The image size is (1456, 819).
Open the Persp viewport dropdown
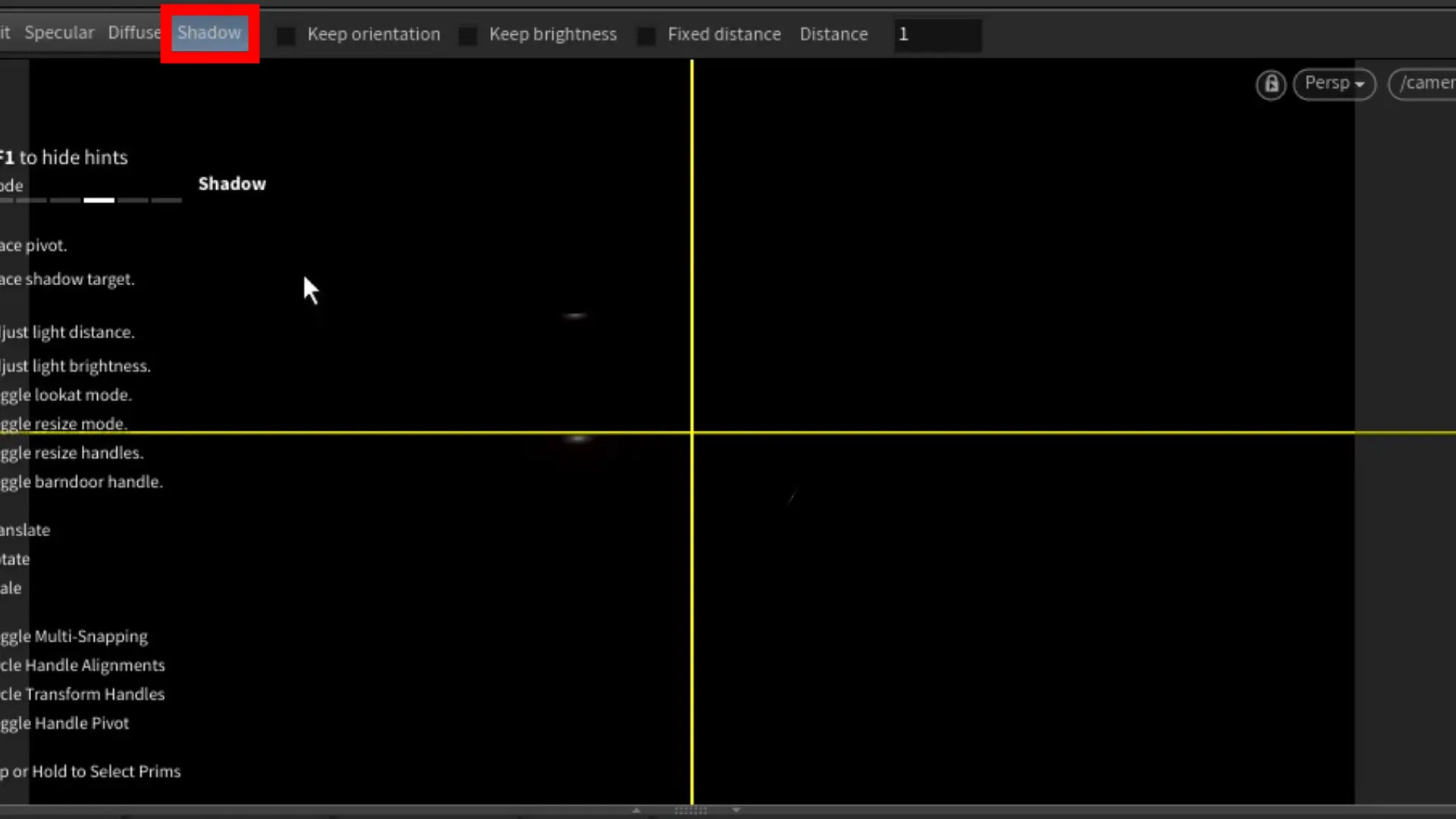tap(1334, 83)
